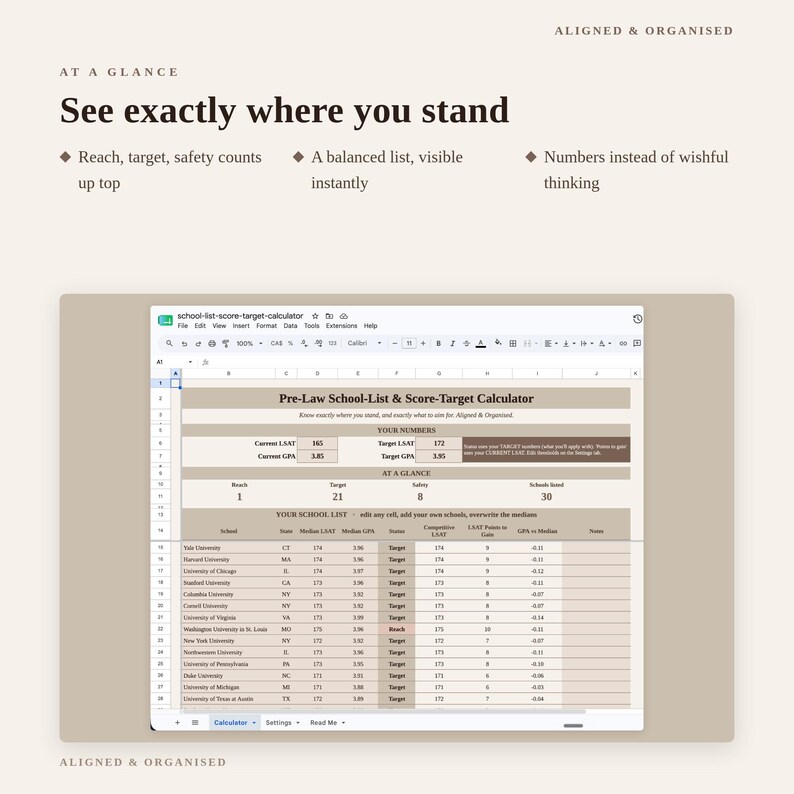Click the cloud save status icon
This screenshot has height=794, width=794.
pyautogui.click(x=343, y=316)
